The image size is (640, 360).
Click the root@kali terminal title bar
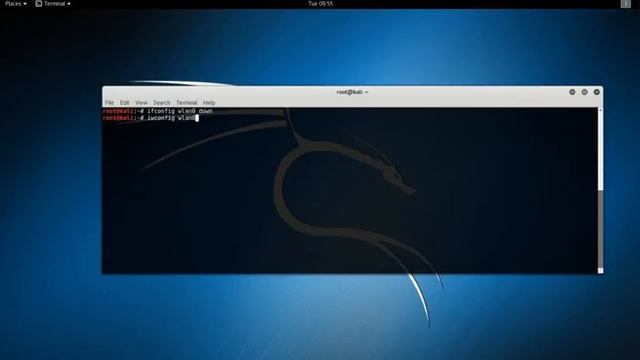click(352, 92)
